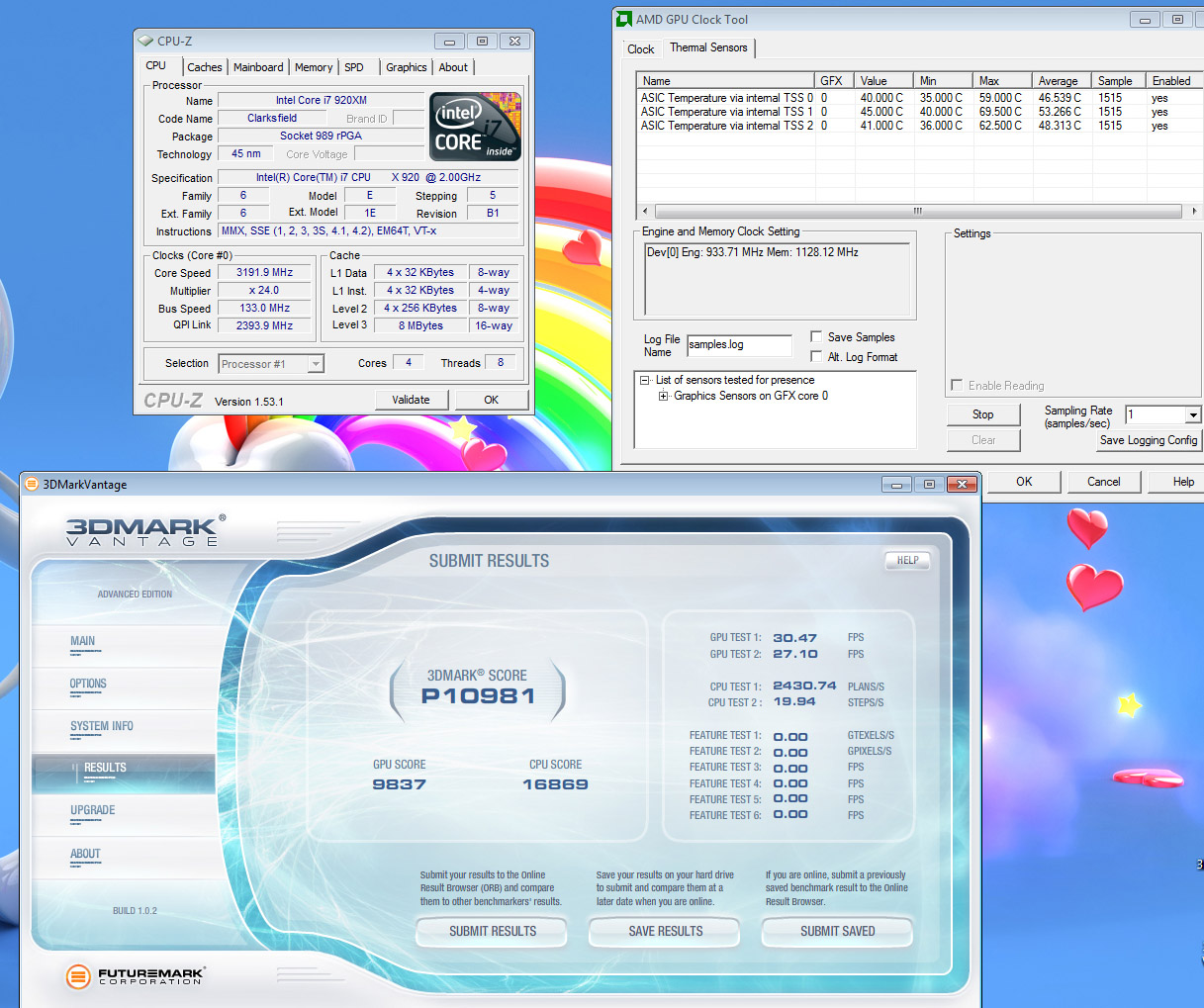Viewport: 1204px width, 1008px height.
Task: Select the ASIC Temperature TSS 0 row
Action: coord(919,98)
